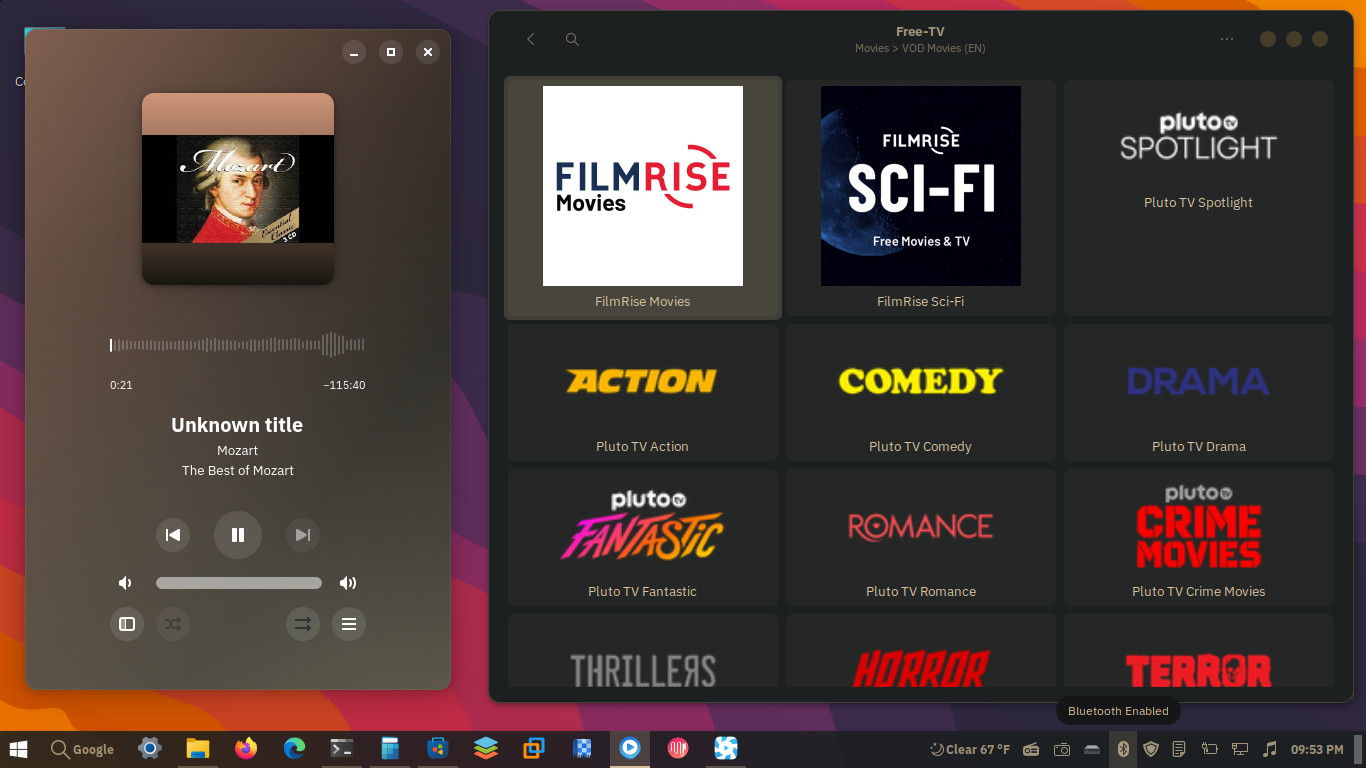Open the Pluto TV Action channel
1366x768 pixels.
pyautogui.click(x=643, y=392)
